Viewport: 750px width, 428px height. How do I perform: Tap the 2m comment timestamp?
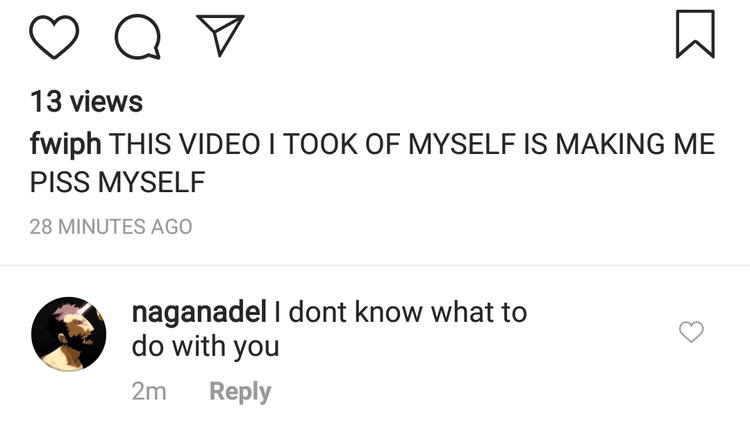point(149,391)
